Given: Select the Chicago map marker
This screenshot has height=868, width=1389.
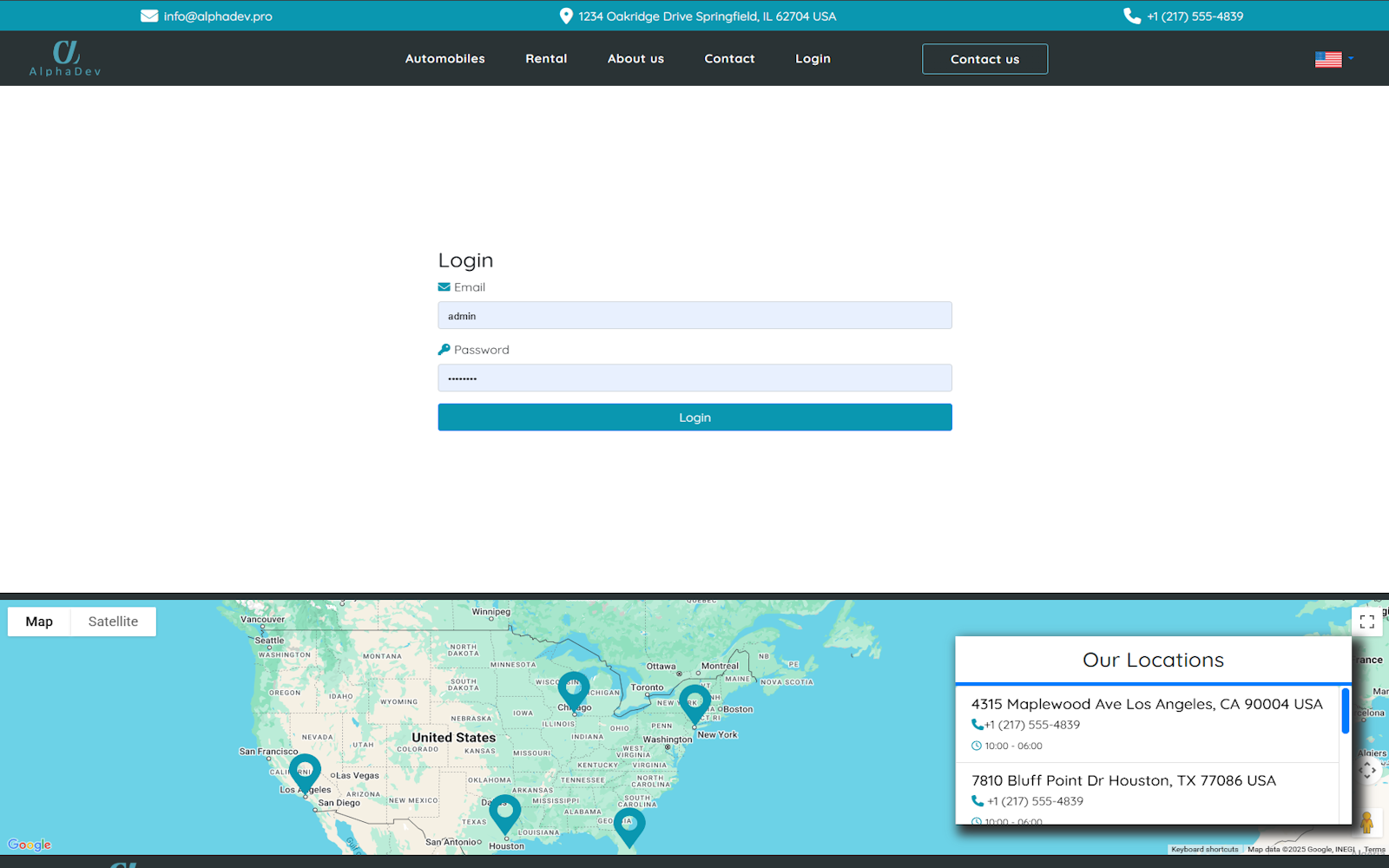Looking at the screenshot, I should click(x=573, y=690).
